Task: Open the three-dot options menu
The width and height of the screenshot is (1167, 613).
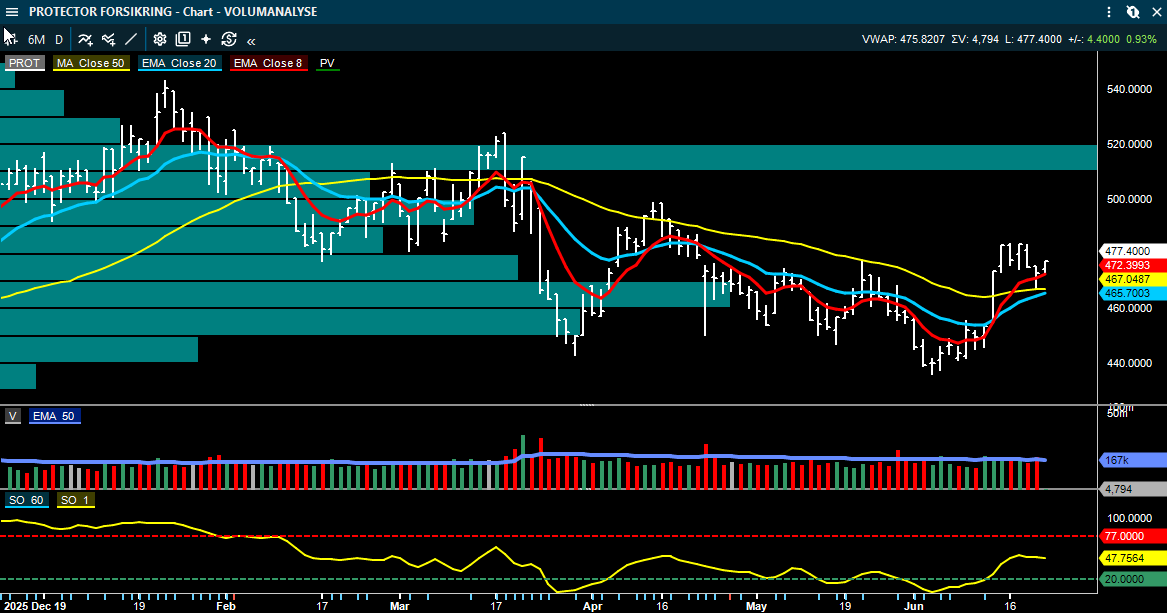Action: tap(1109, 12)
